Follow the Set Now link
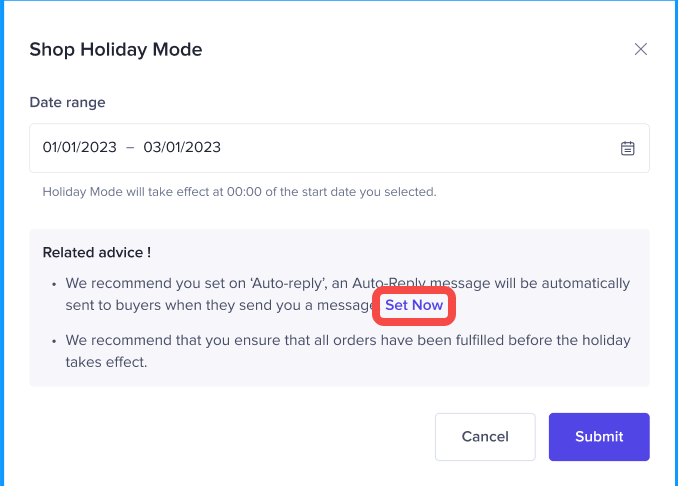 click(x=414, y=305)
